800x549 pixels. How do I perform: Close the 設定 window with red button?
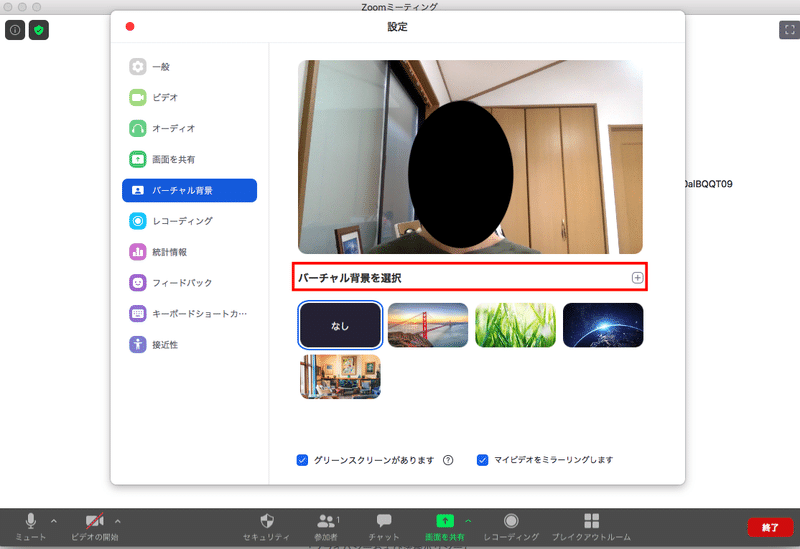(130, 27)
